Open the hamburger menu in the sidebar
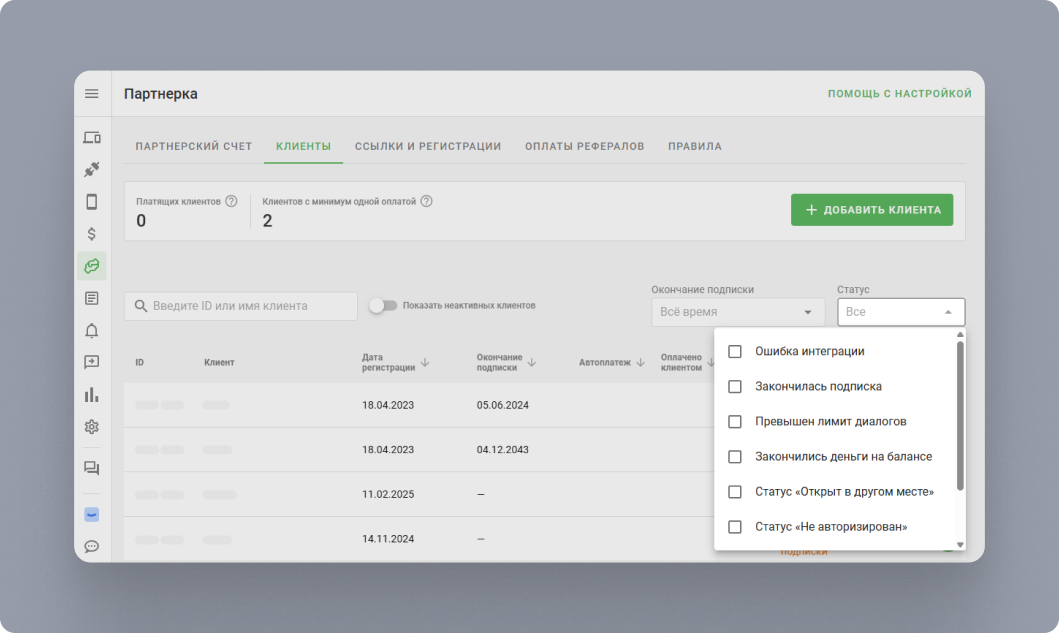The image size is (1059, 633). (x=92, y=94)
